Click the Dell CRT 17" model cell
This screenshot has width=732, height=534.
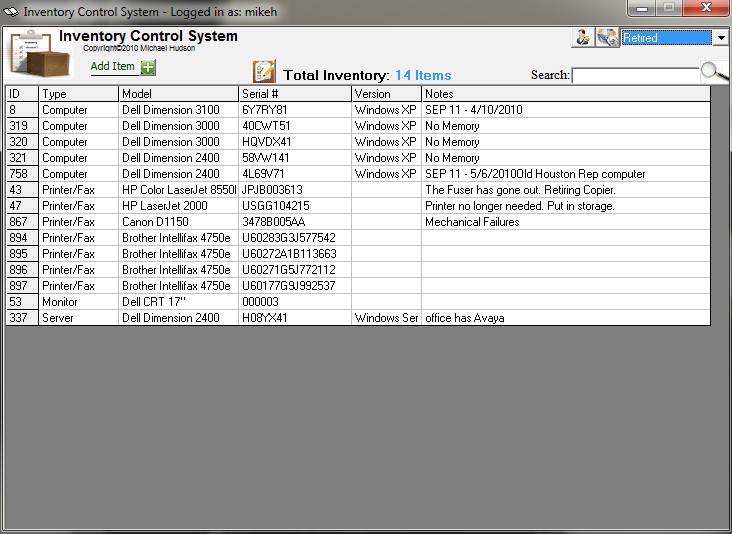[179, 302]
